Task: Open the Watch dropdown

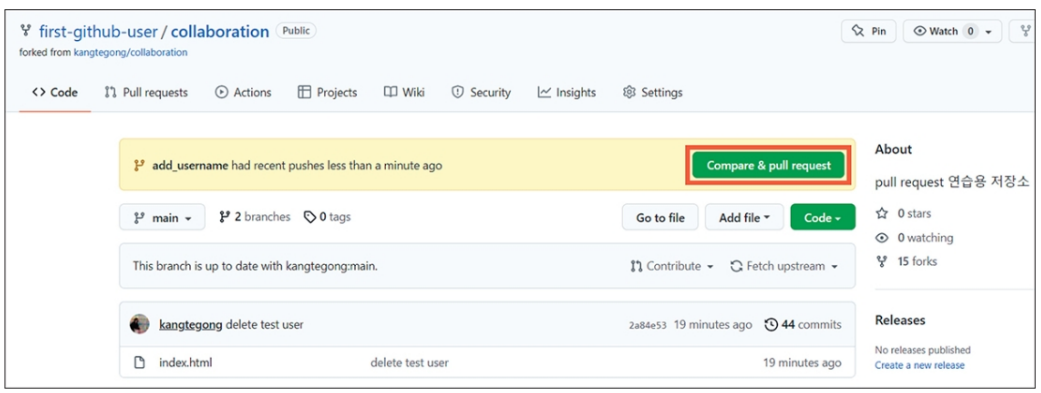Action: pos(952,31)
